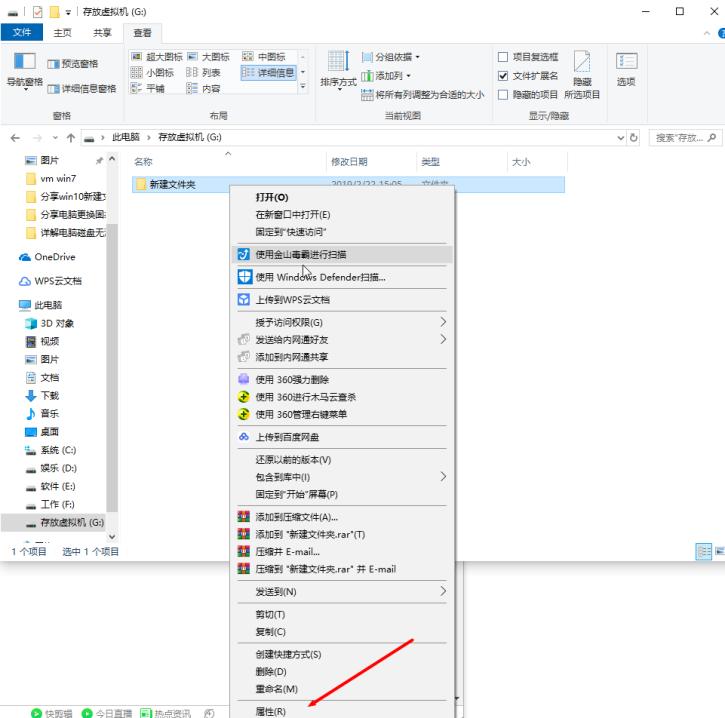Toggle File name extensions (文件扩展名)
This screenshot has width=725, height=718.
tap(528, 76)
